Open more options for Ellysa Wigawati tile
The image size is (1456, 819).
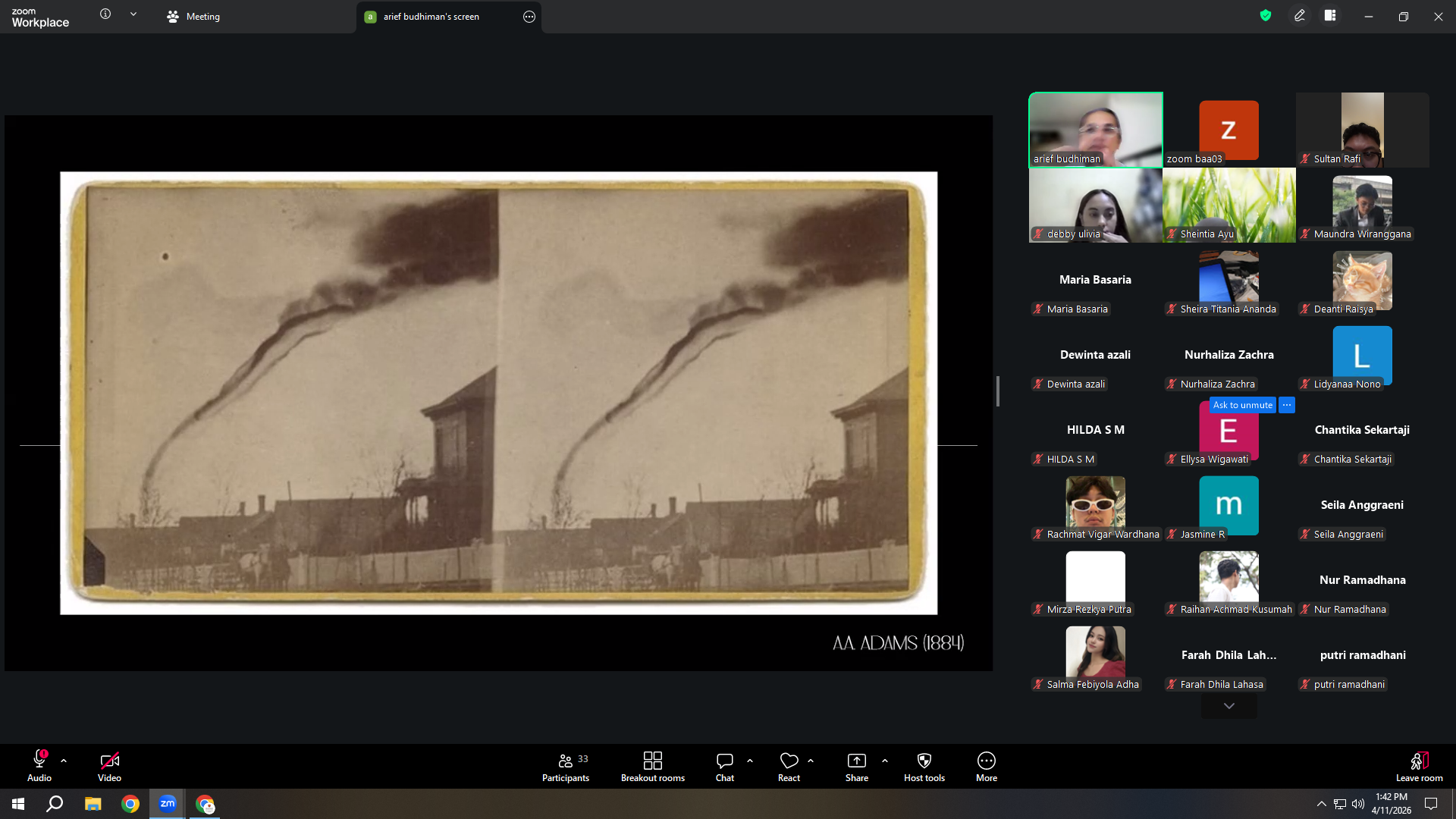tap(1287, 405)
